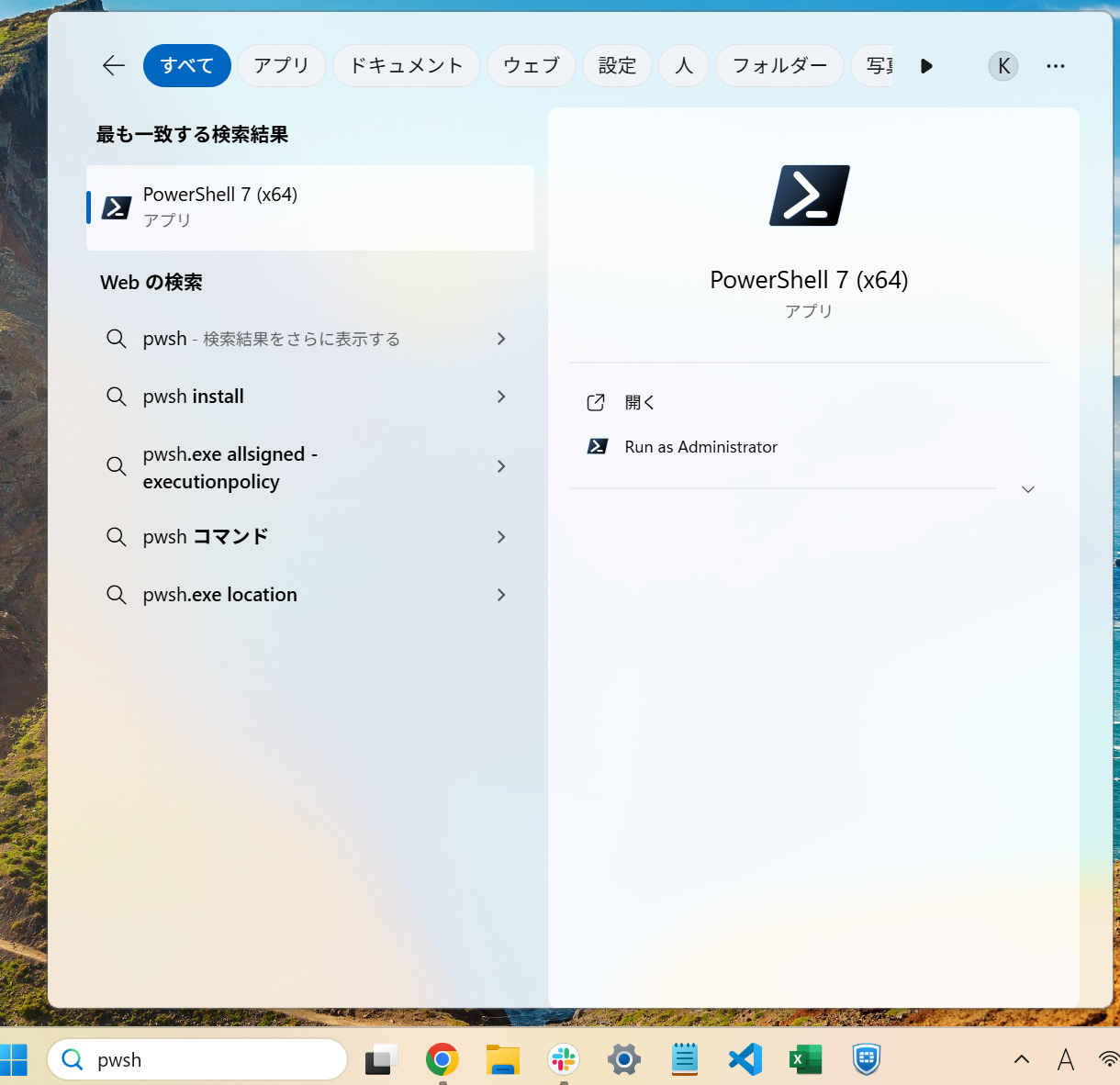The image size is (1120, 1085).
Task: Open the K user account avatar
Action: (1003, 66)
